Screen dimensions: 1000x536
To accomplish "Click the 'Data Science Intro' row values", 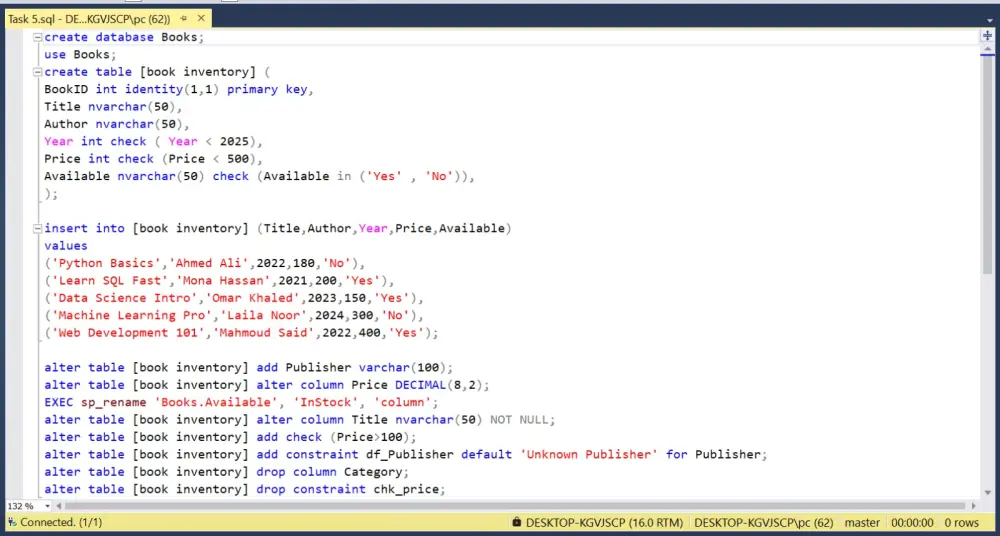I will pos(234,298).
